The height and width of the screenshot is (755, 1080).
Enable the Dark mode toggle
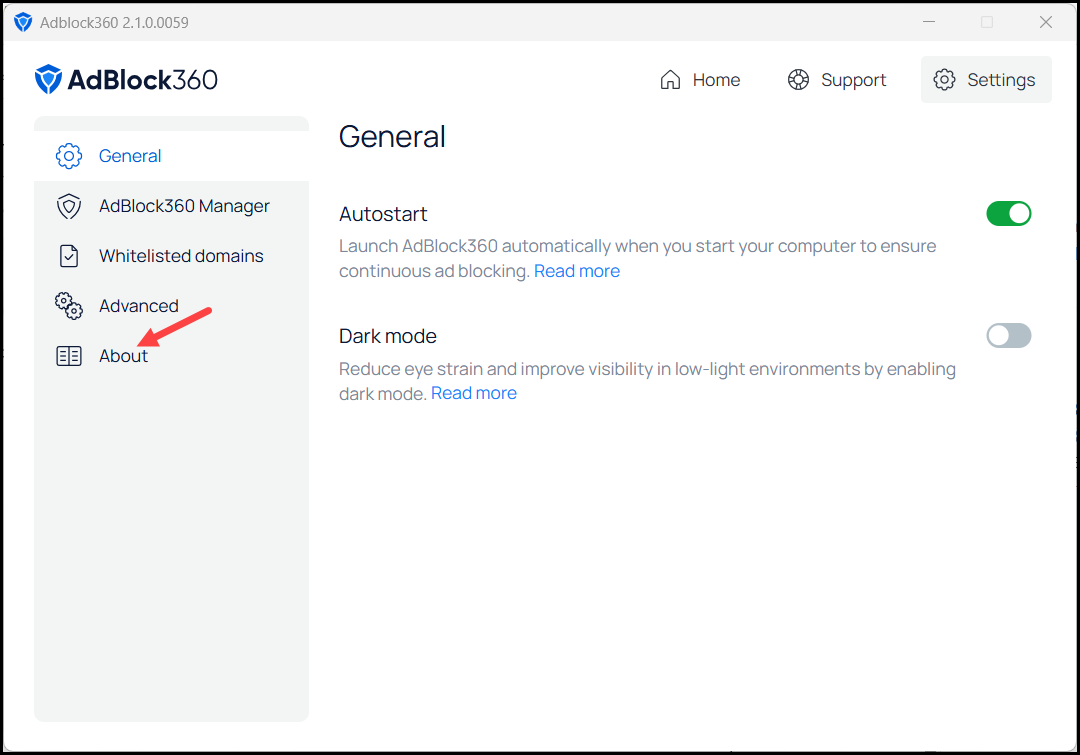tap(1008, 336)
